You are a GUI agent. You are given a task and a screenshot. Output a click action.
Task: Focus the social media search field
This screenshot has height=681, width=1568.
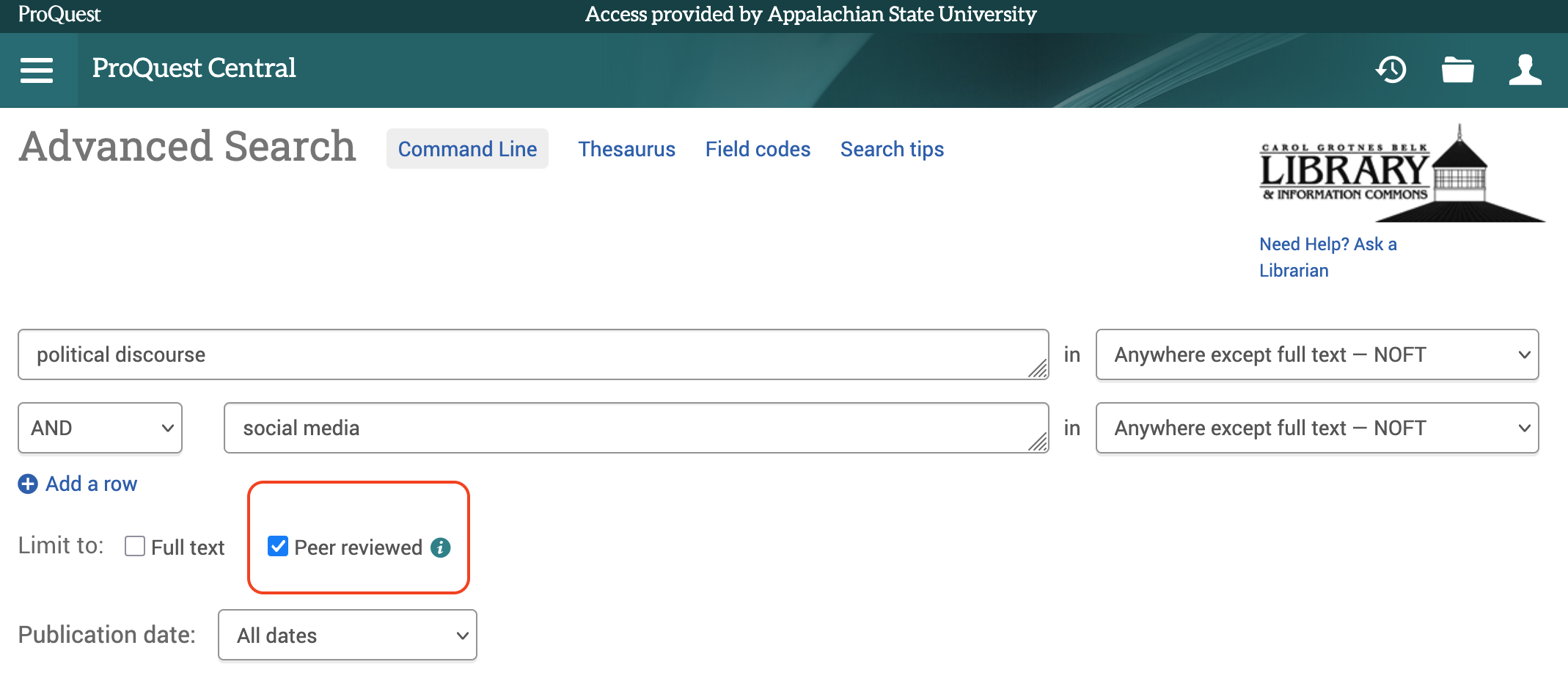636,428
